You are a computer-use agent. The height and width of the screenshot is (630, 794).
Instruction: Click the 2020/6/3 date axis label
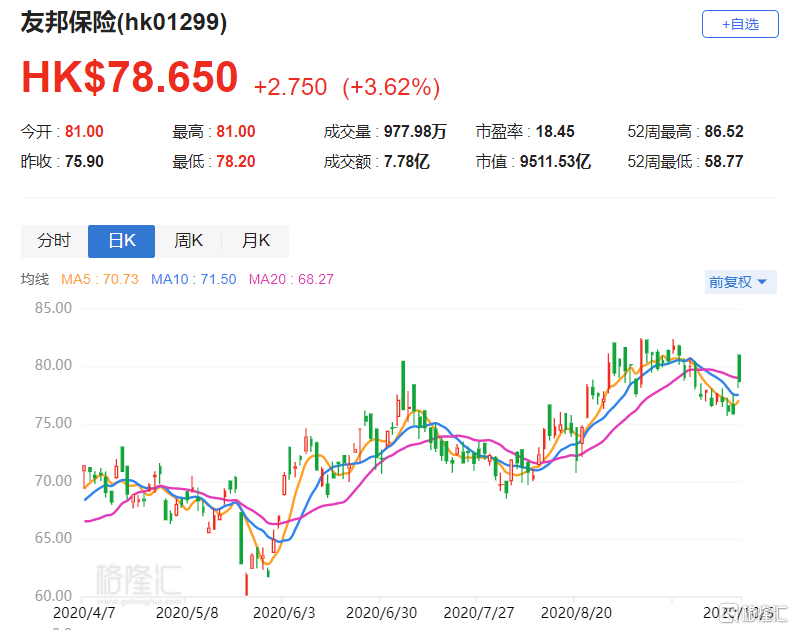(x=284, y=613)
